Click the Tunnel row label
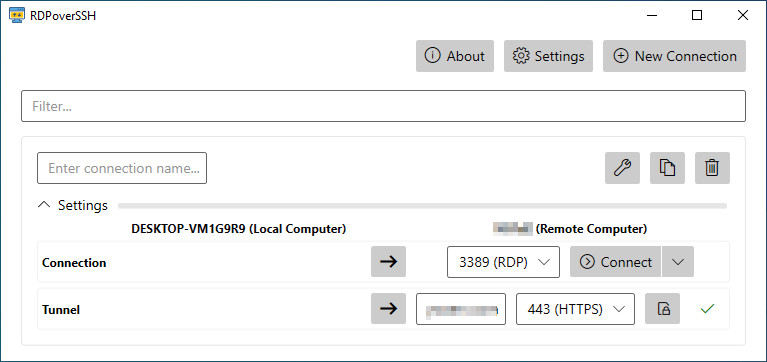 (x=61, y=310)
